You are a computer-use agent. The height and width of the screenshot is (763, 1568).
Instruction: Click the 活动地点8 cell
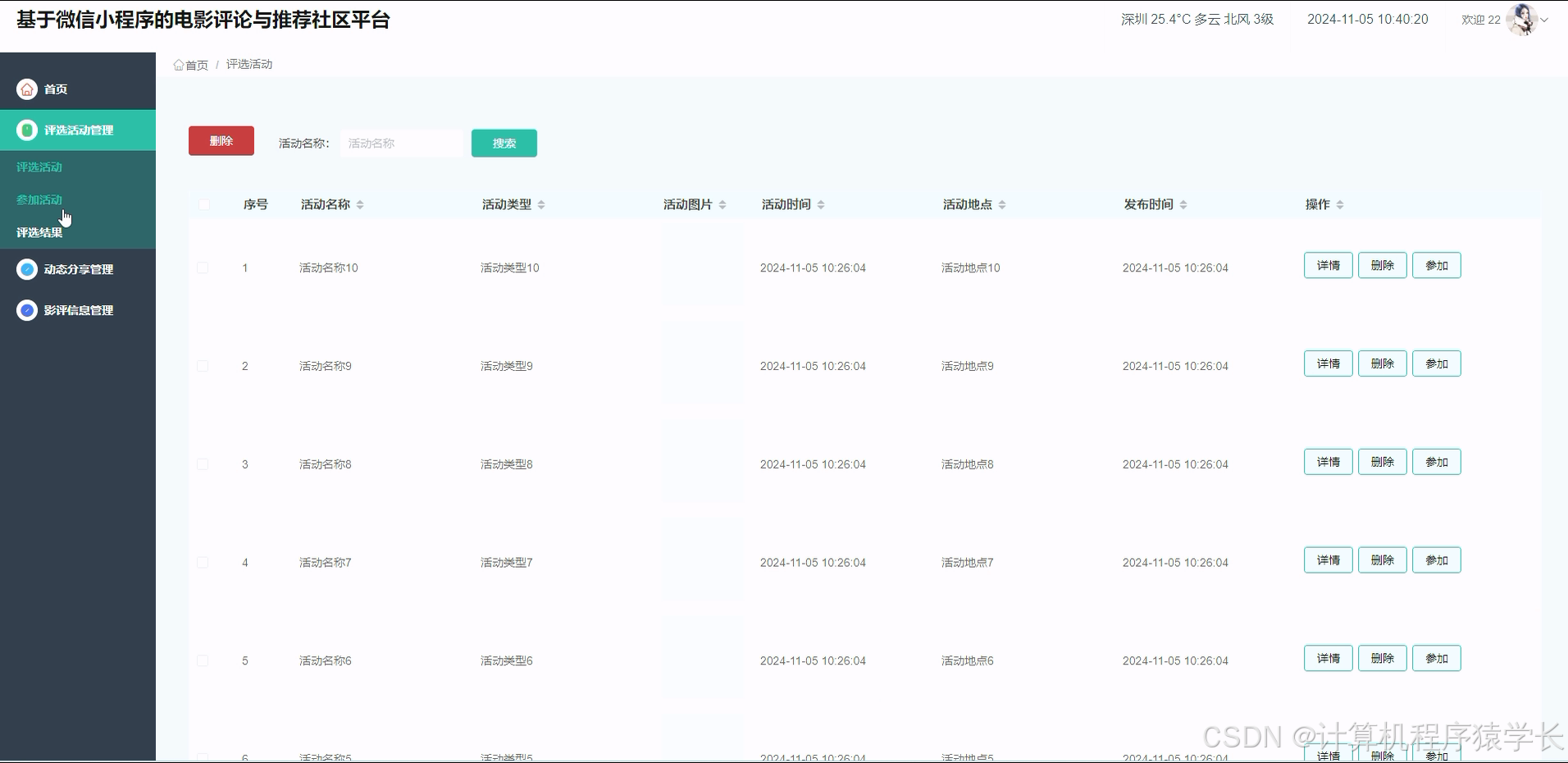tap(968, 464)
